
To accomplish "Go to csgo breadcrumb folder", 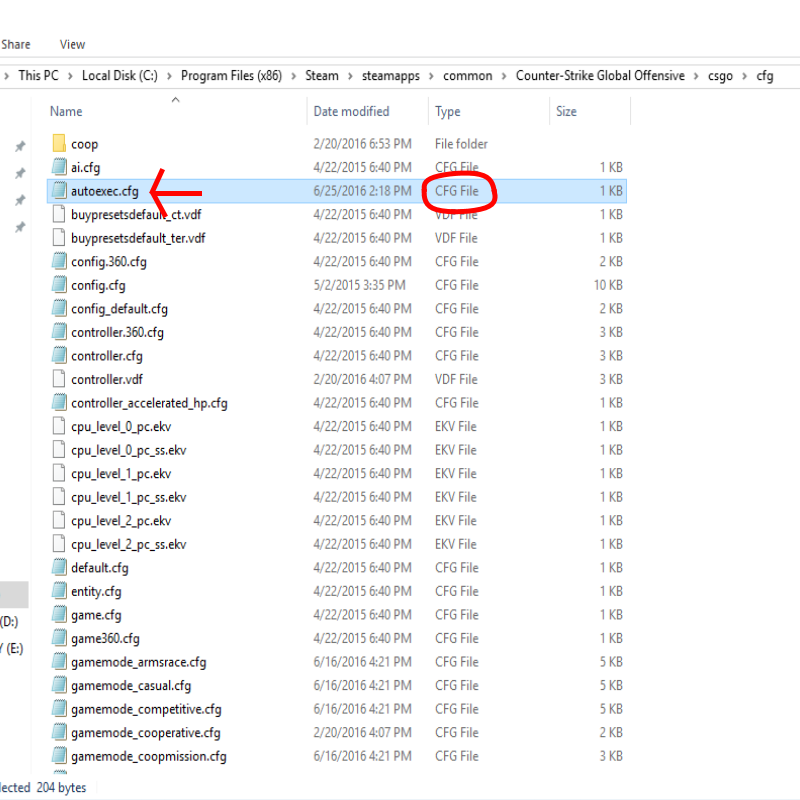I will tap(720, 76).
